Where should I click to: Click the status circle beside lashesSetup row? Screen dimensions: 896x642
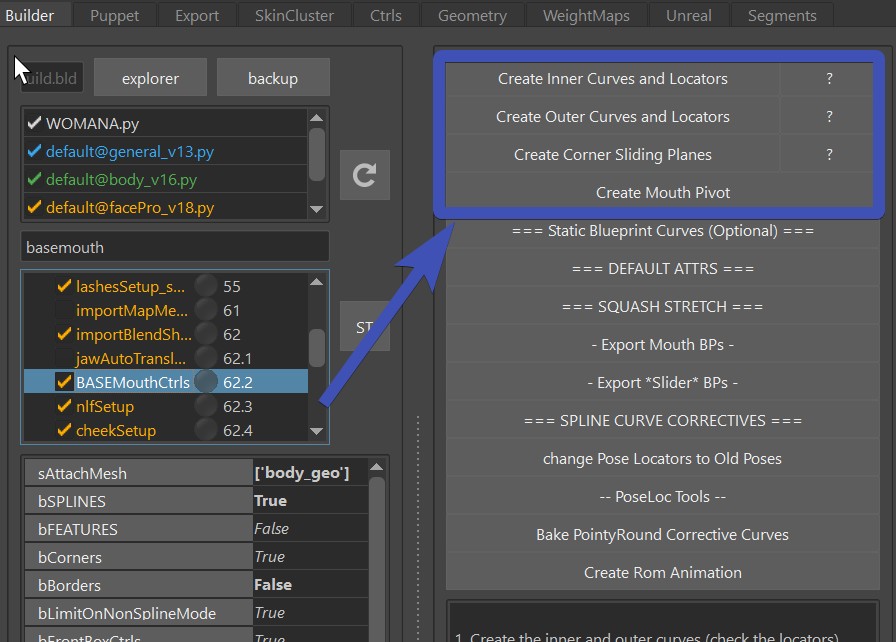pos(206,286)
